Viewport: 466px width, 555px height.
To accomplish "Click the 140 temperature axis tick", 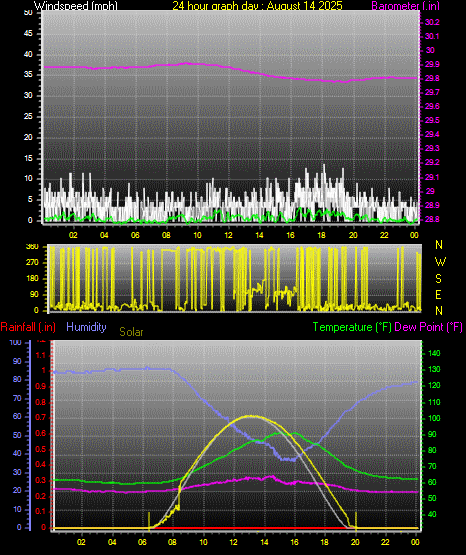I will click(x=434, y=353).
